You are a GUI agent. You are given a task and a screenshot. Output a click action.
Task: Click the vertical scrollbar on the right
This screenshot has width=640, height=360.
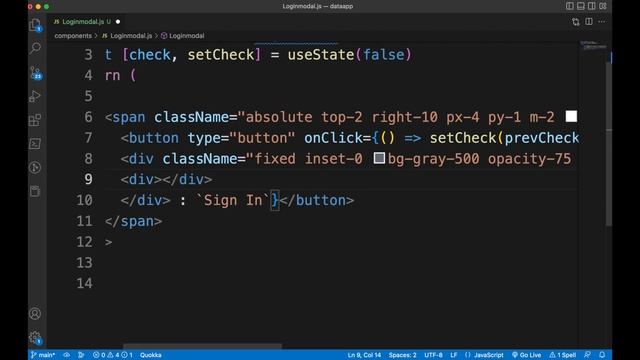tap(609, 144)
